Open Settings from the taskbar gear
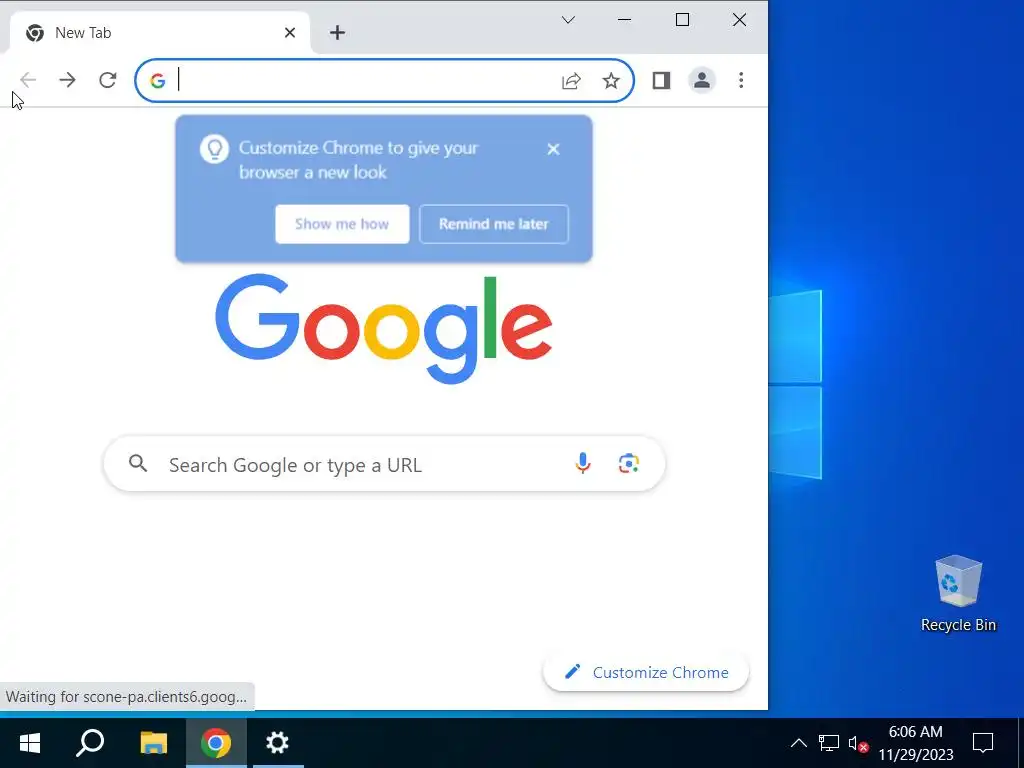 click(278, 743)
